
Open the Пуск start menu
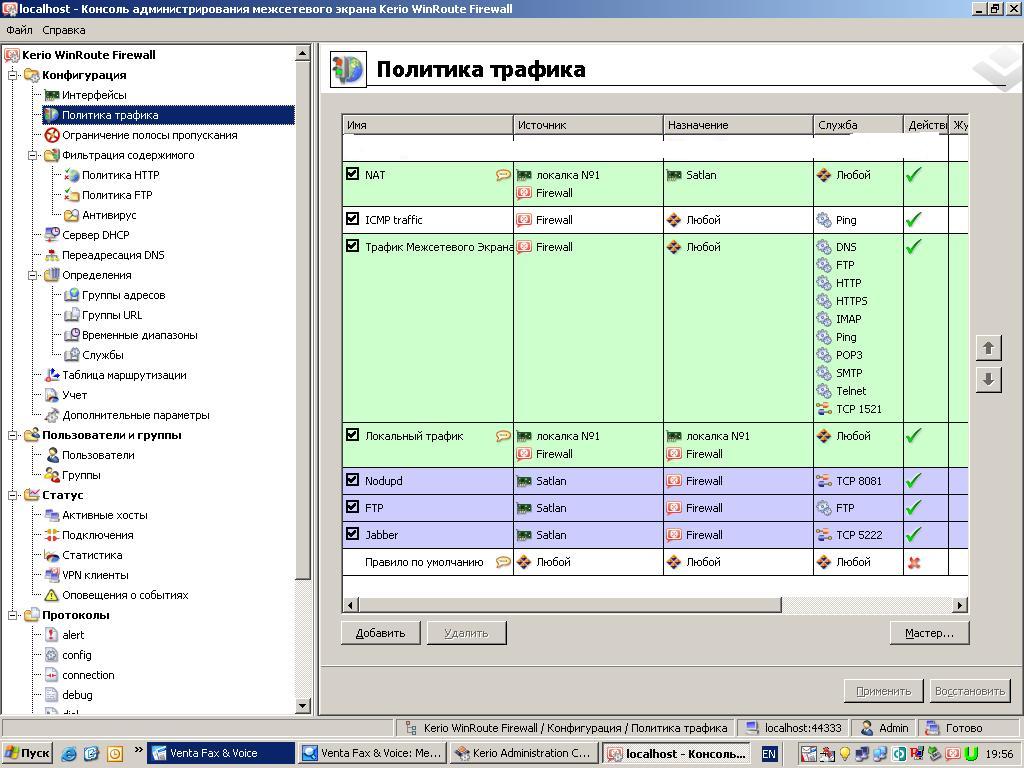point(27,753)
